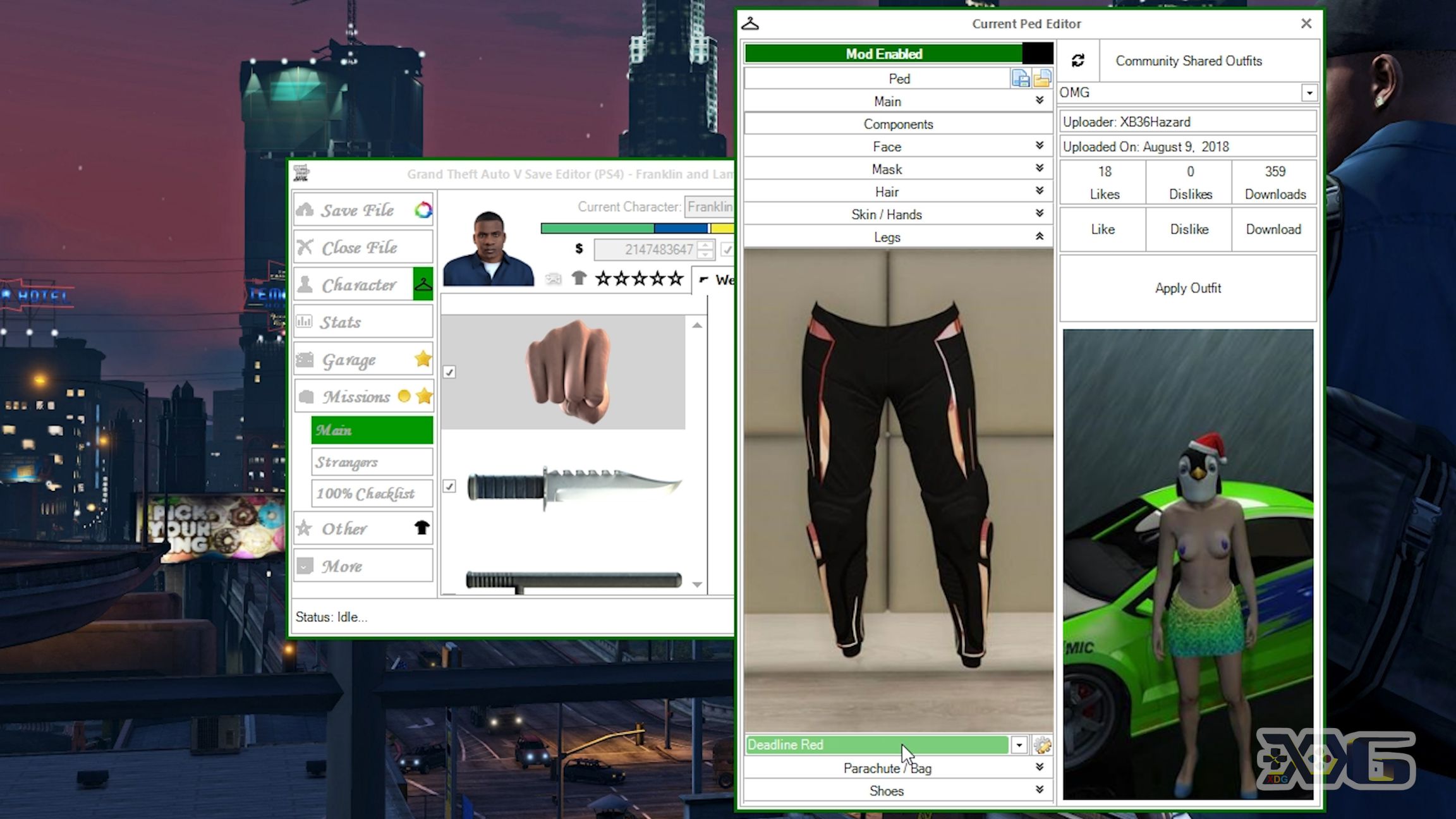This screenshot has height=819, width=1456.
Task: Click the Components header button
Action: 898,124
